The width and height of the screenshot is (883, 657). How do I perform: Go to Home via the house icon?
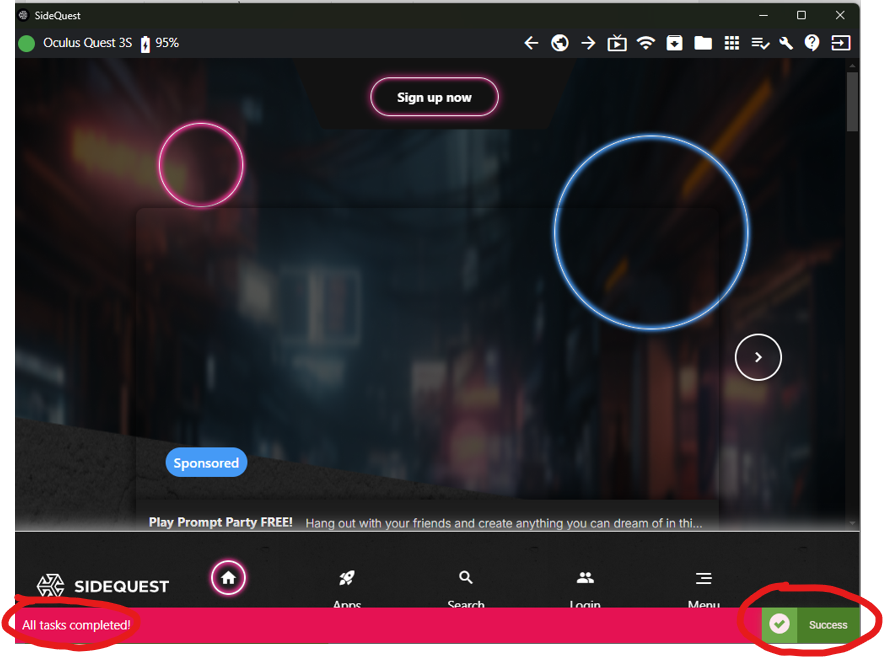(228, 578)
